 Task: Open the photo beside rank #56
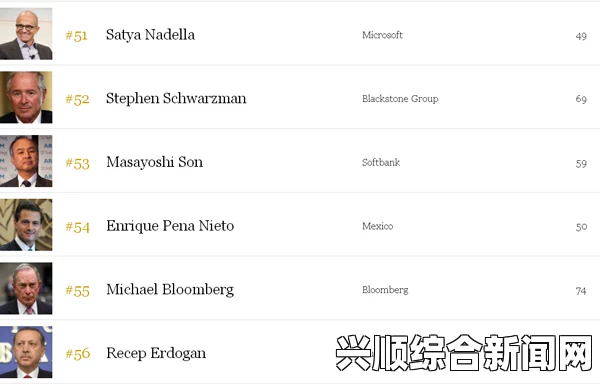pos(26,352)
